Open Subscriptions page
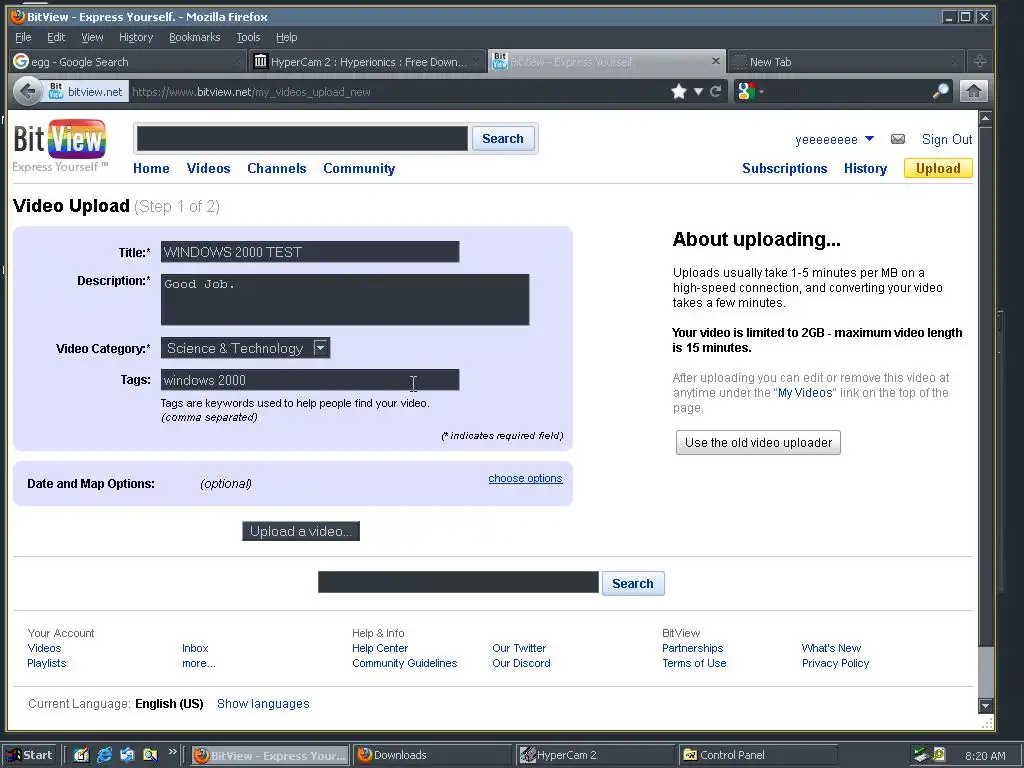The image size is (1024, 768). pyautogui.click(x=784, y=168)
